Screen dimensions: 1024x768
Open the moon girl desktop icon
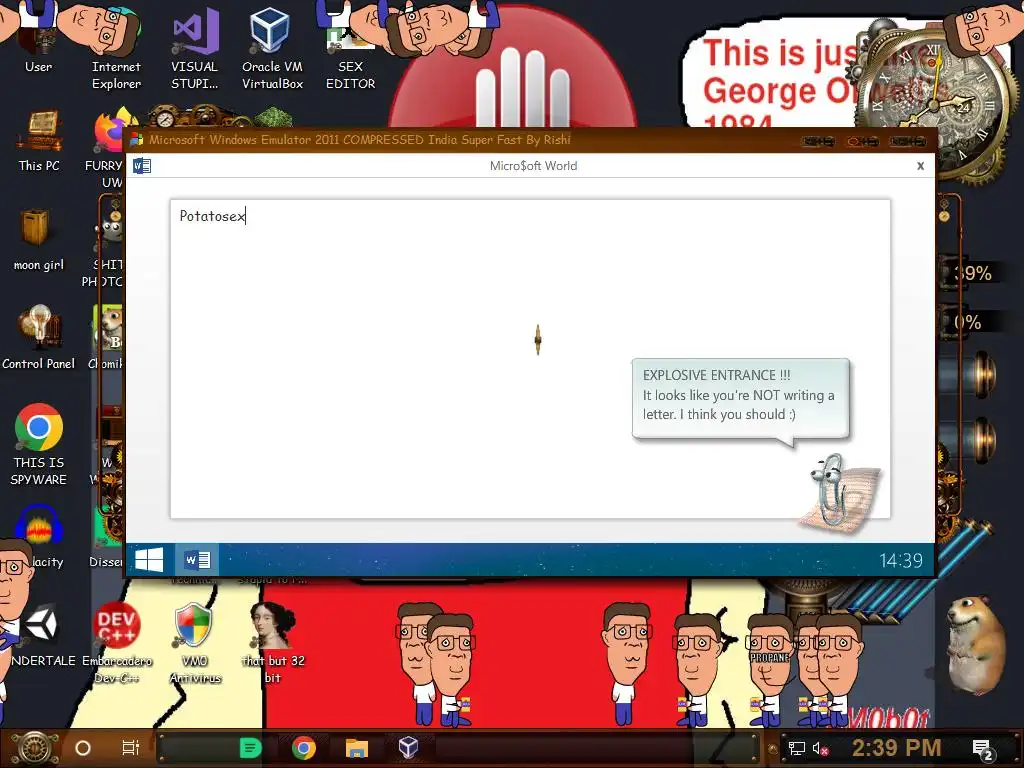point(39,240)
